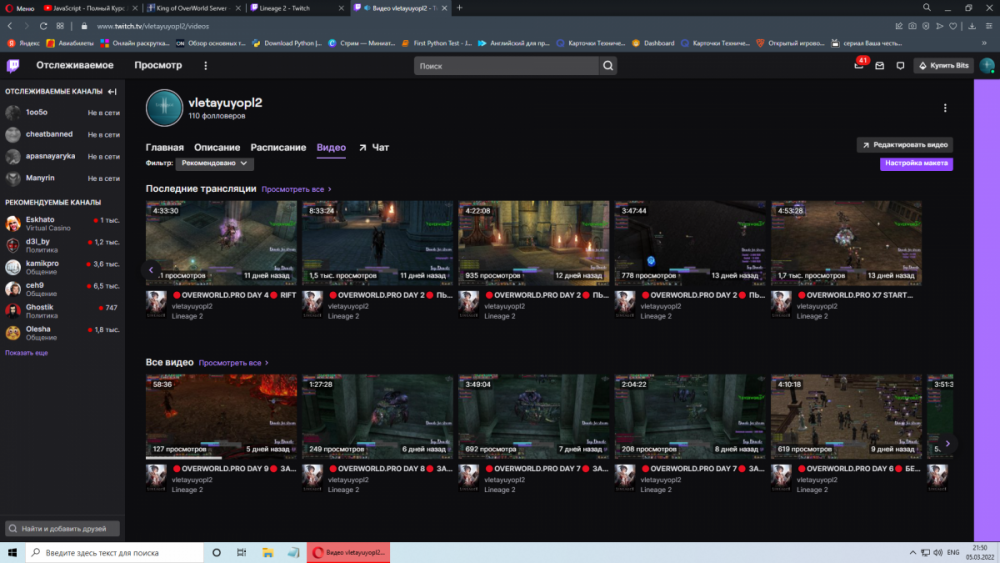The width and height of the screenshot is (1000, 563).
Task: Expand Просмотреть все for Все видео
Action: tap(233, 363)
